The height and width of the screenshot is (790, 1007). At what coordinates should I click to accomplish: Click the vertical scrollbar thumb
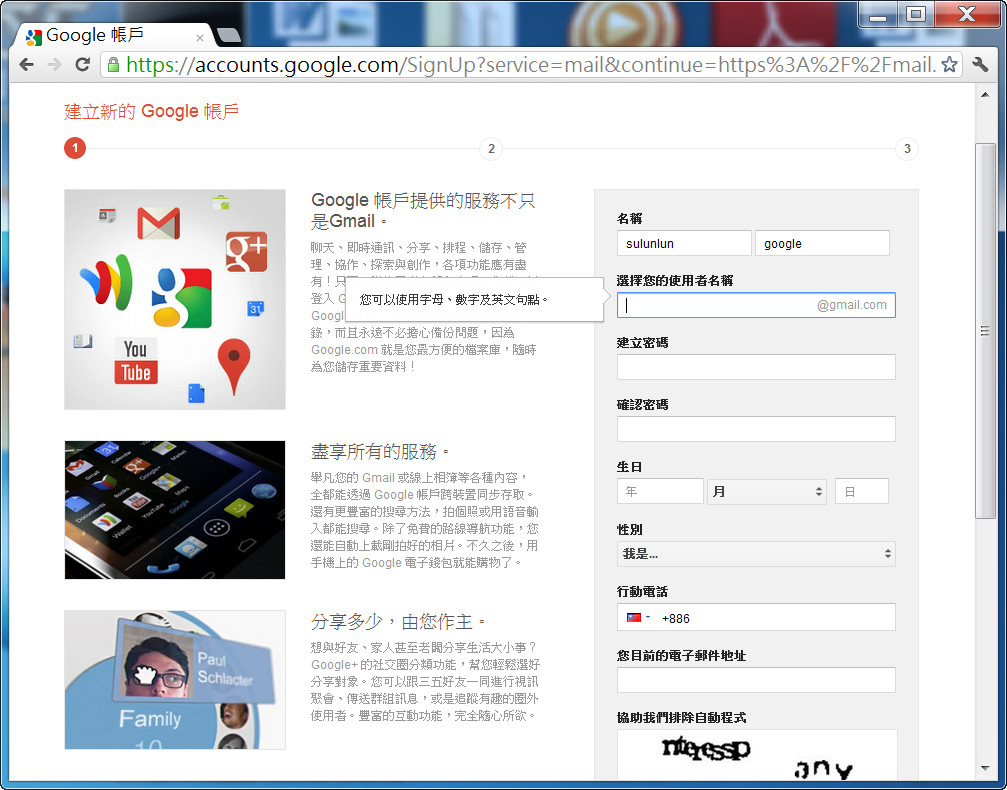coord(985,331)
